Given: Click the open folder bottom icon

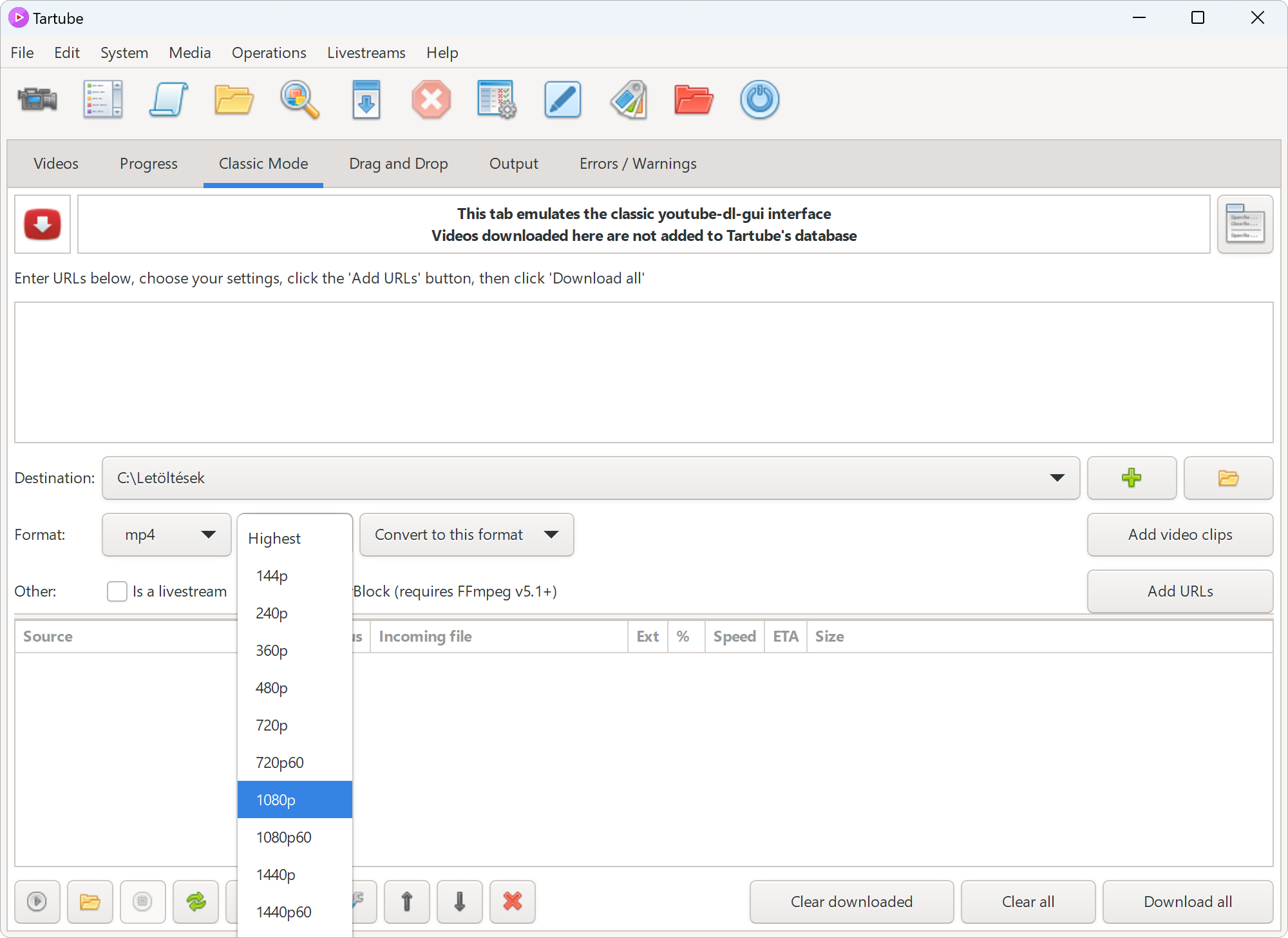Looking at the screenshot, I should pos(90,901).
